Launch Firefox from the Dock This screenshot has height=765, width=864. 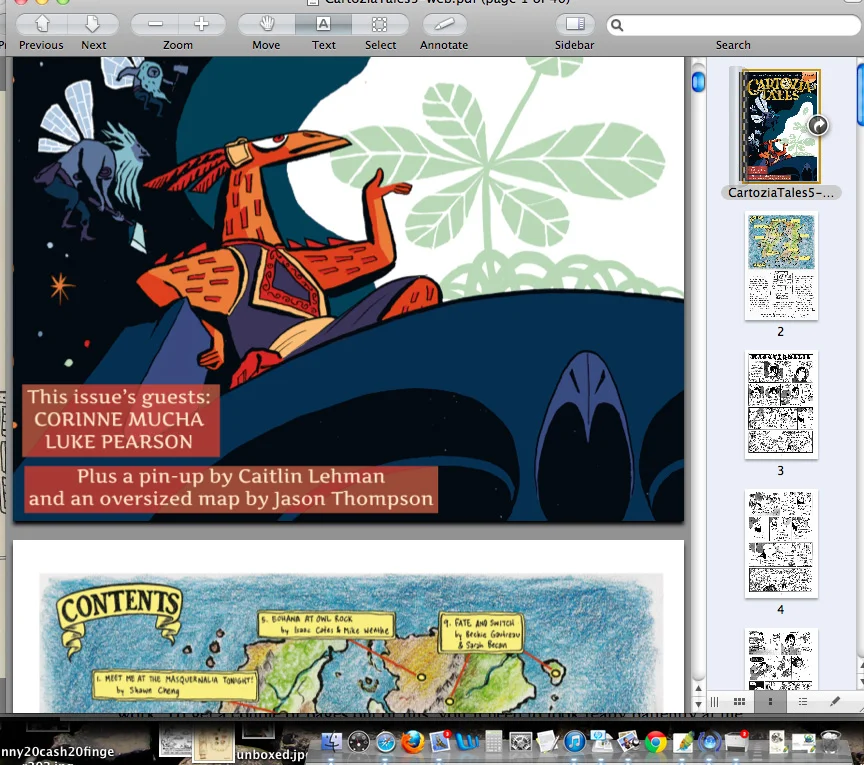413,742
